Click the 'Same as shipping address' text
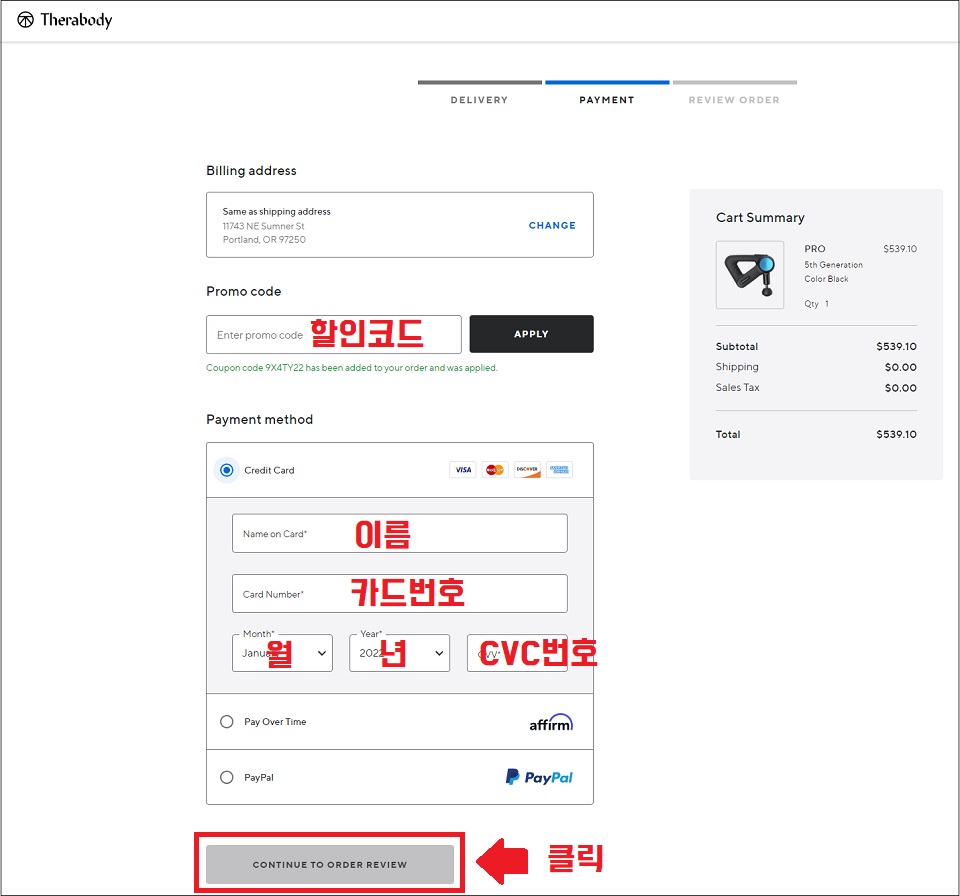The image size is (960, 896). point(276,211)
